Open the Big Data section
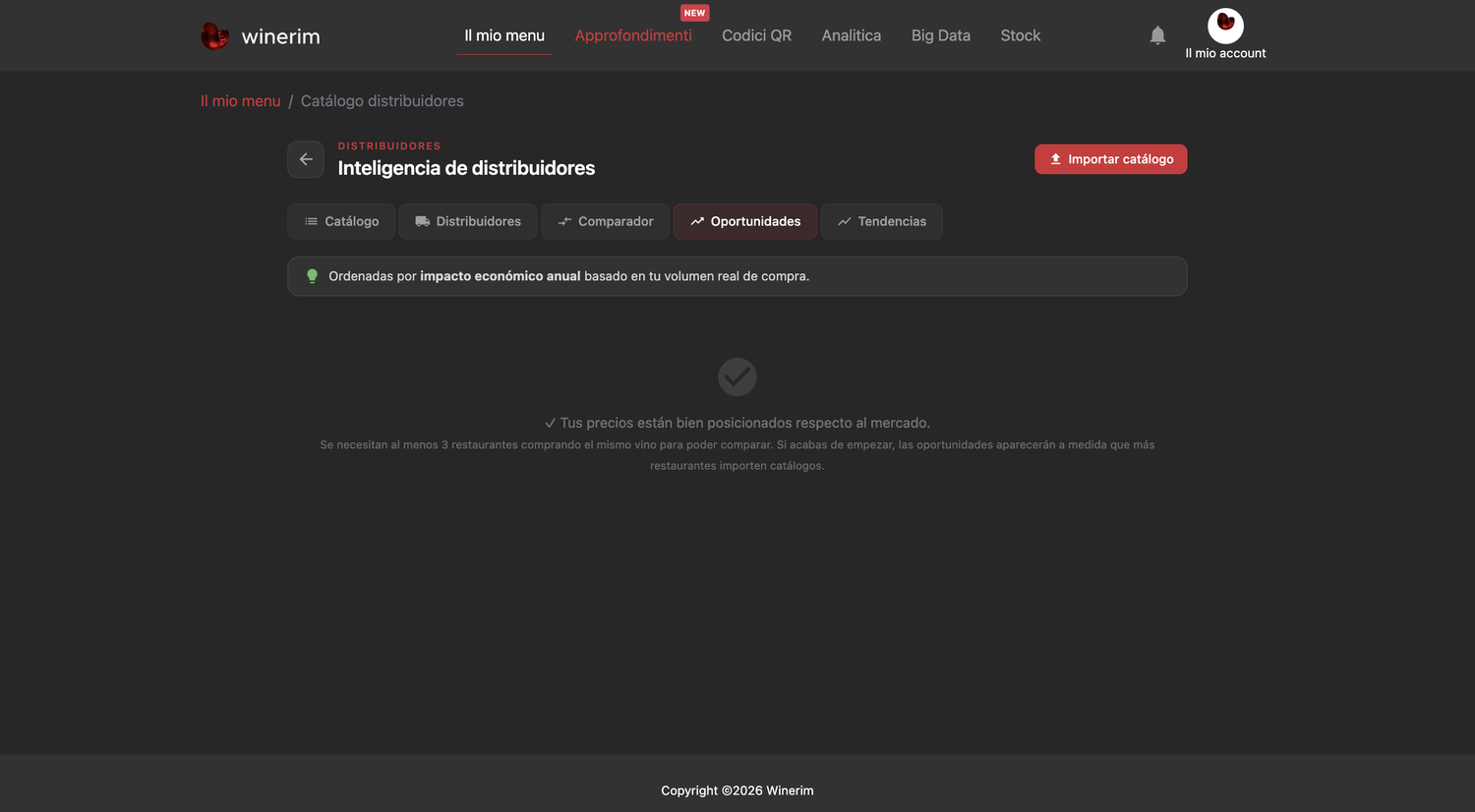This screenshot has width=1475, height=812. click(x=941, y=35)
